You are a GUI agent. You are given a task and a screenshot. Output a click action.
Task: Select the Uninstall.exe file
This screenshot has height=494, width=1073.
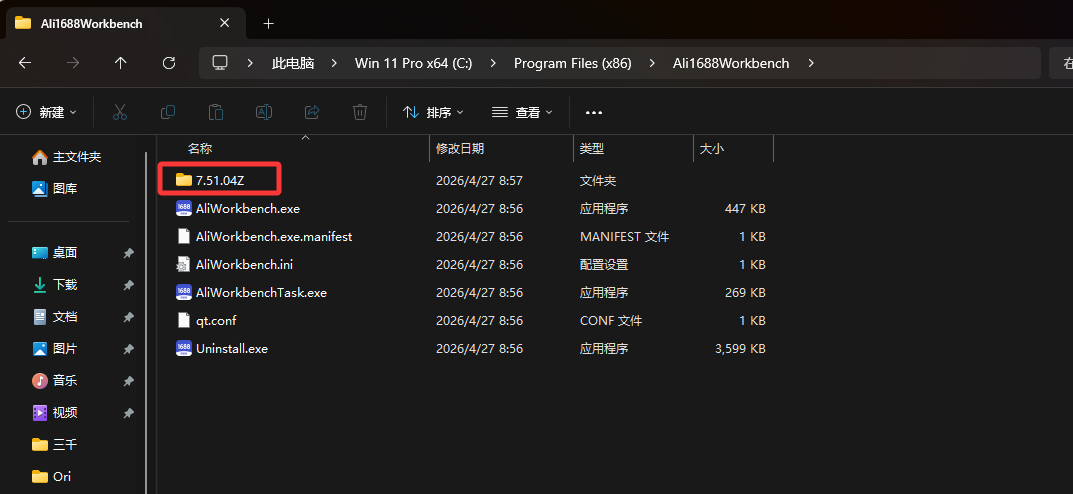[231, 349]
